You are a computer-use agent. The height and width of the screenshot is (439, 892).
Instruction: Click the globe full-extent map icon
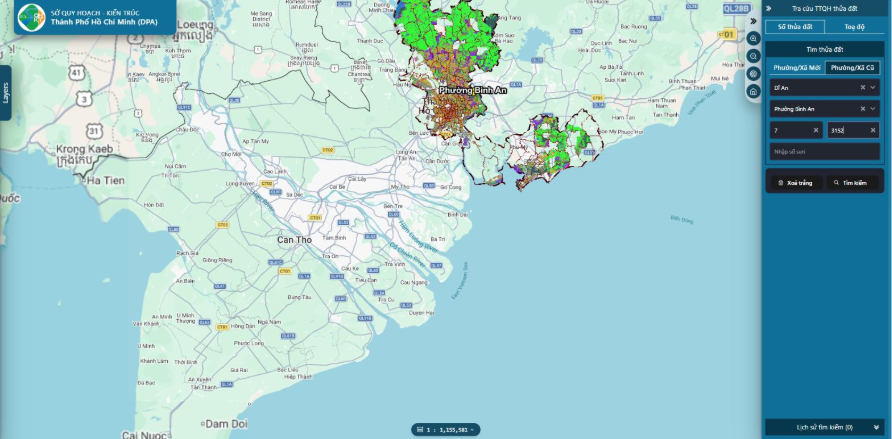coord(753,73)
